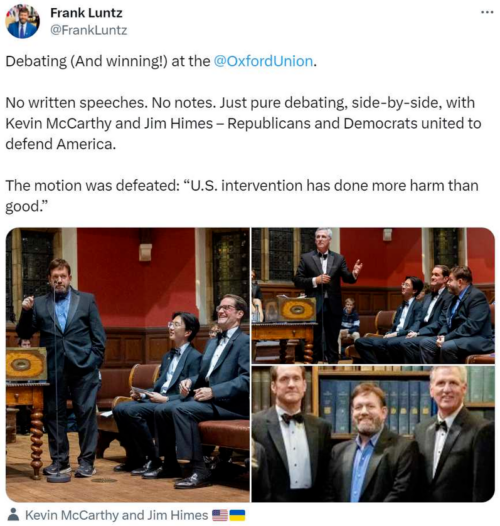The width and height of the screenshot is (500, 526).
Task: View the top-right photo of standing speaker
Action: (373, 296)
